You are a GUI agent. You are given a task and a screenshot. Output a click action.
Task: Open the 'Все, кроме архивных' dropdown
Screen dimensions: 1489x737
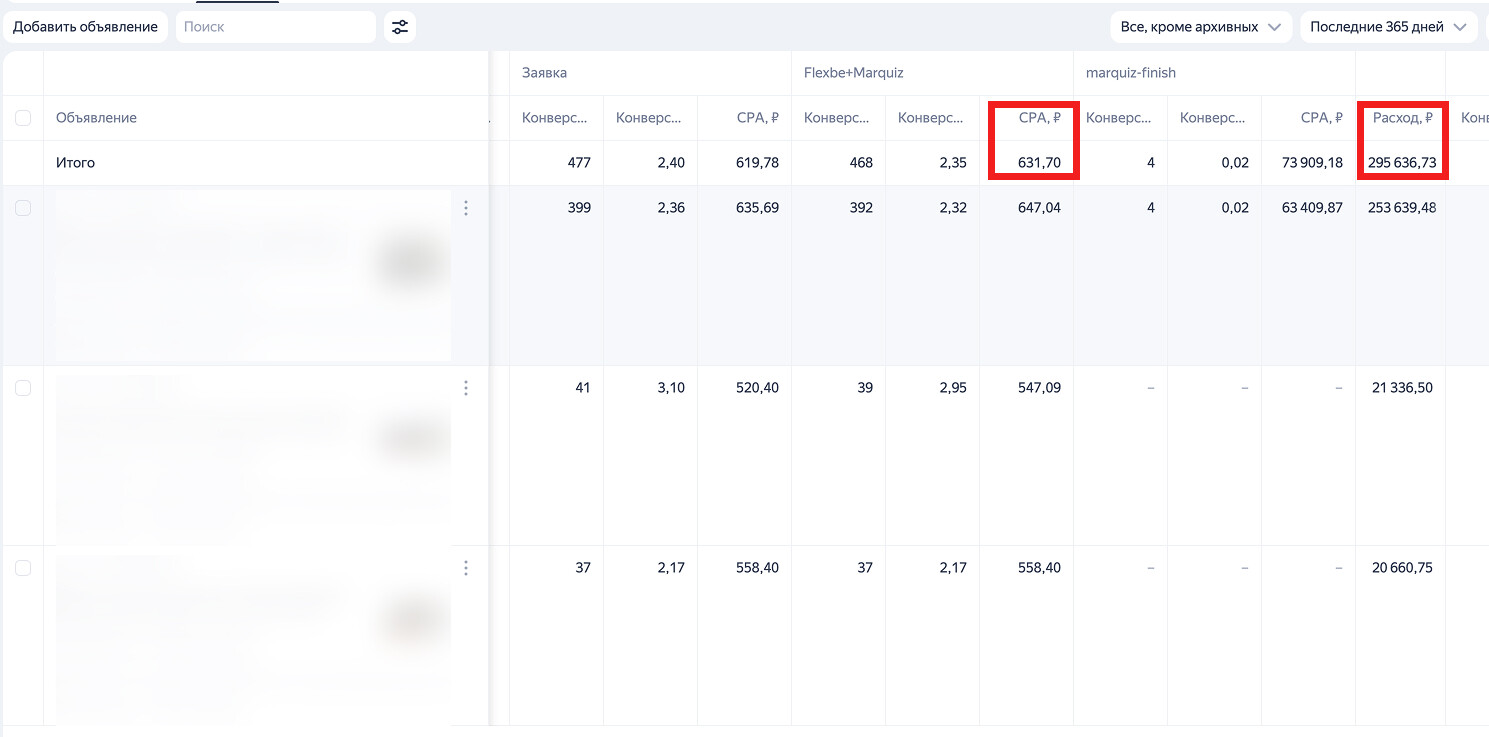point(1201,27)
